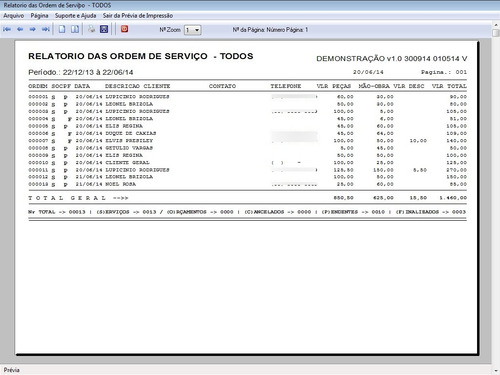Image resolution: width=500 pixels, height=375 pixels.
Task: Open the Página menu
Action: (x=39, y=16)
